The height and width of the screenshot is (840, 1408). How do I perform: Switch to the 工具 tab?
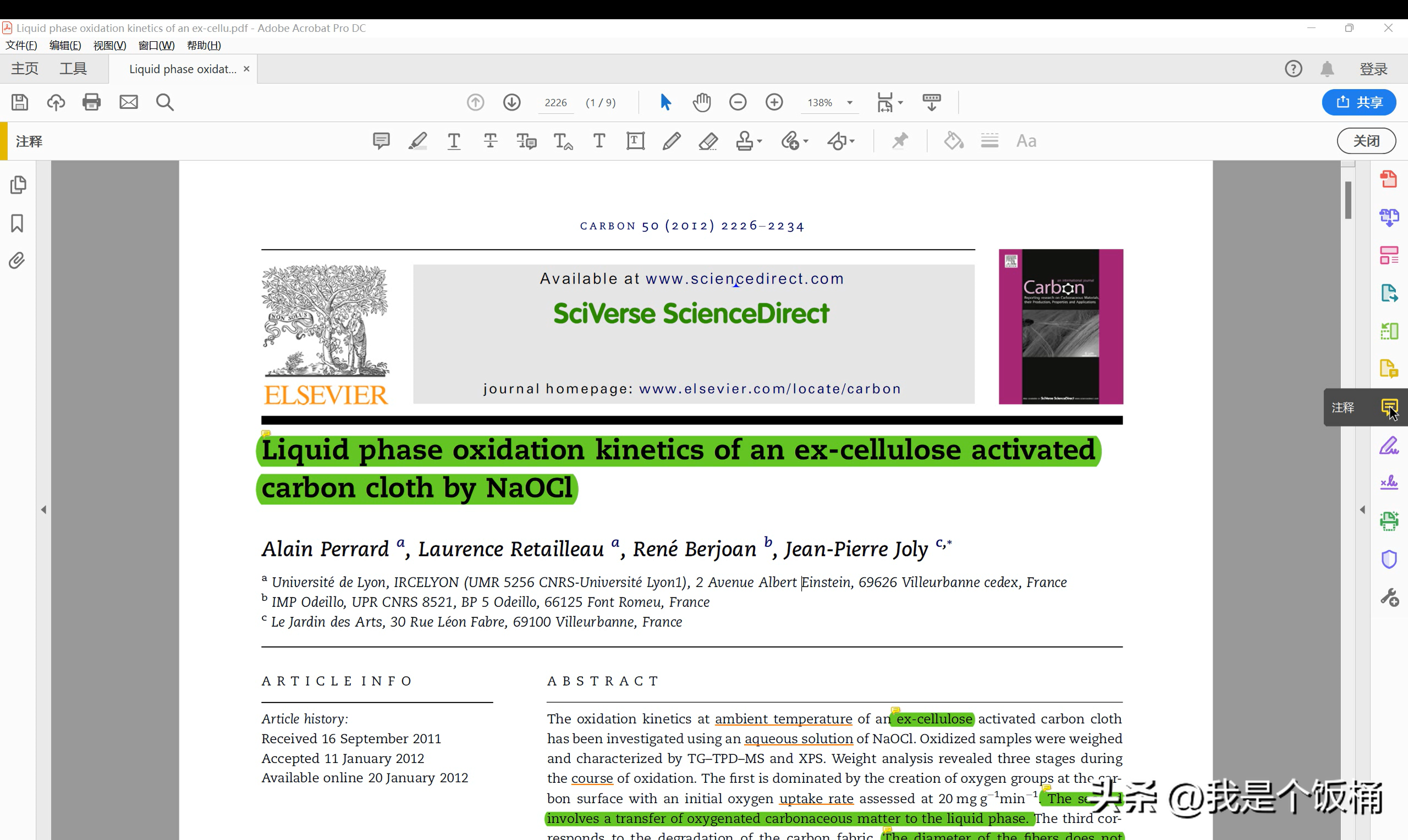(73, 69)
